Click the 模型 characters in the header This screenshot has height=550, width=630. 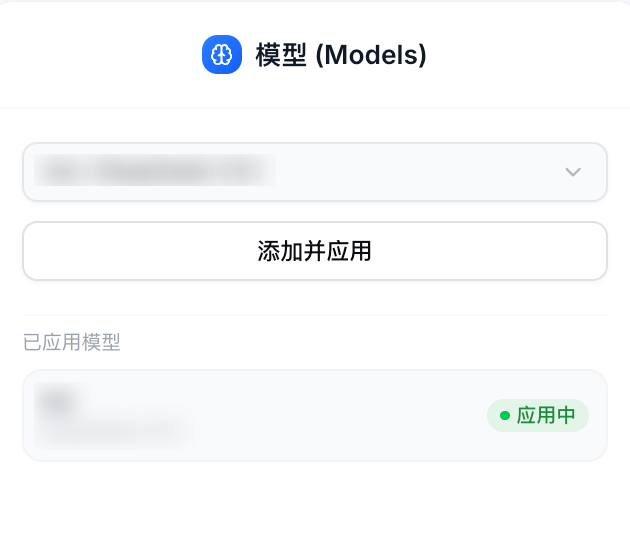281,55
